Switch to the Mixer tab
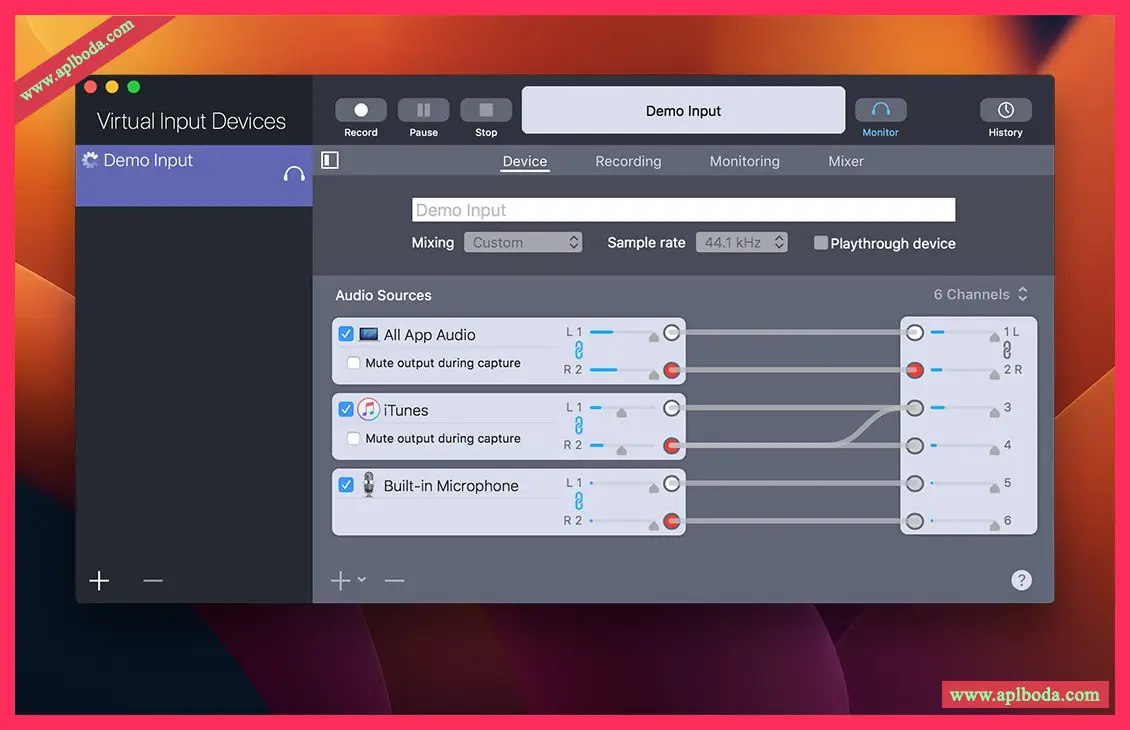Image resolution: width=1130 pixels, height=730 pixels. (x=846, y=161)
